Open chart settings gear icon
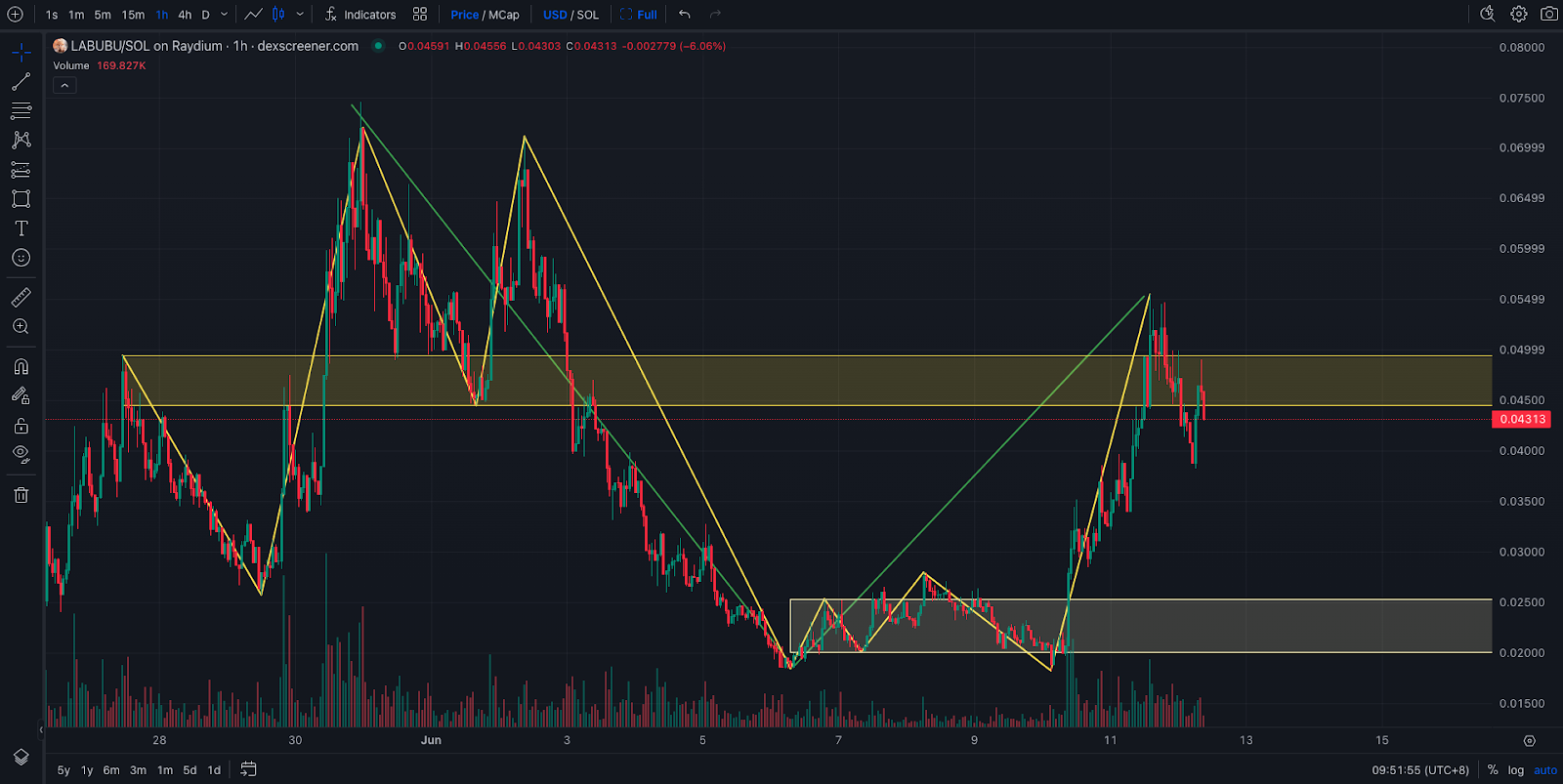This screenshot has height=784, width=1563. [1518, 14]
